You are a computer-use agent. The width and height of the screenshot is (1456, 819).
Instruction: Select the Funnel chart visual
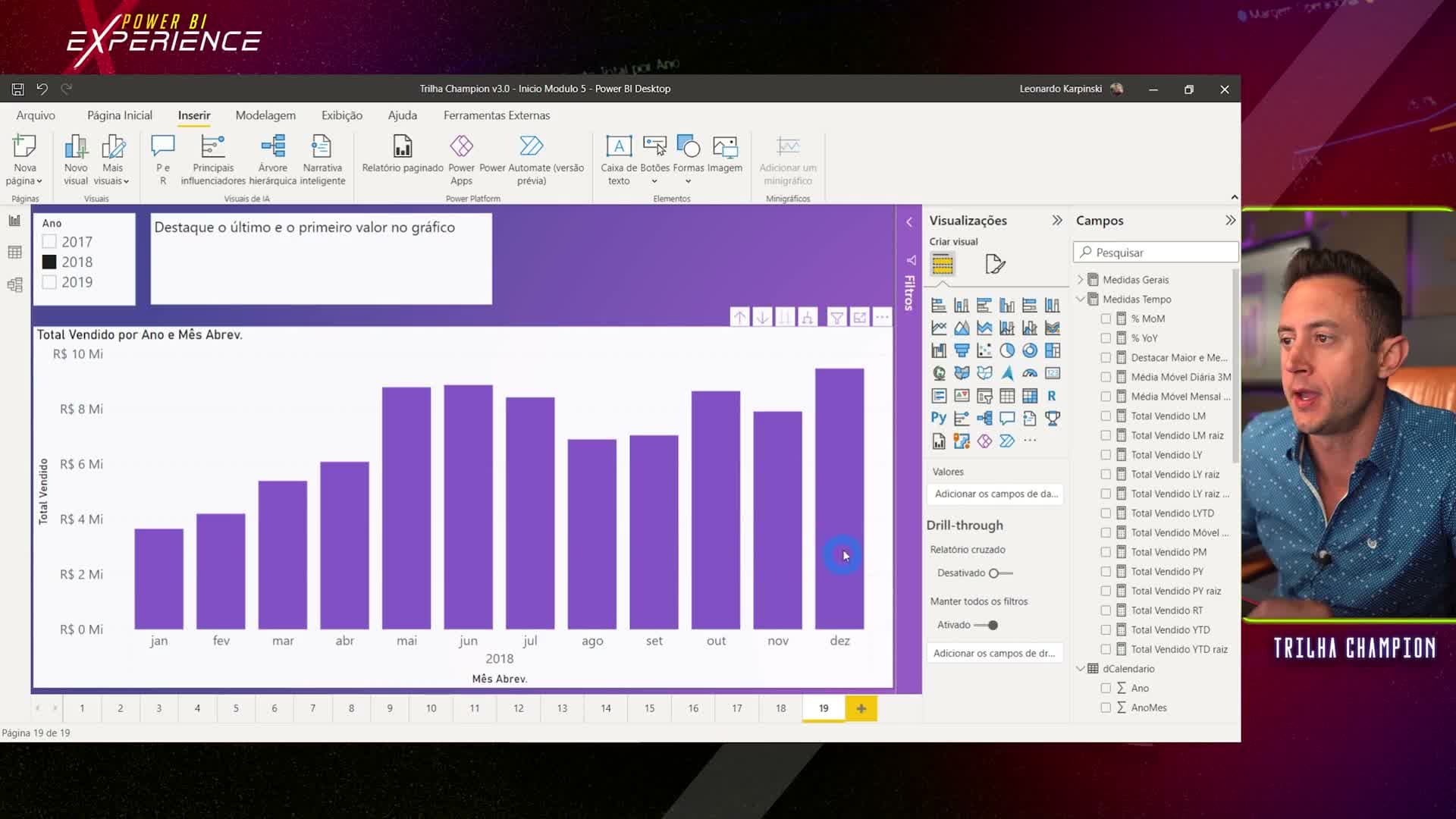[962, 350]
